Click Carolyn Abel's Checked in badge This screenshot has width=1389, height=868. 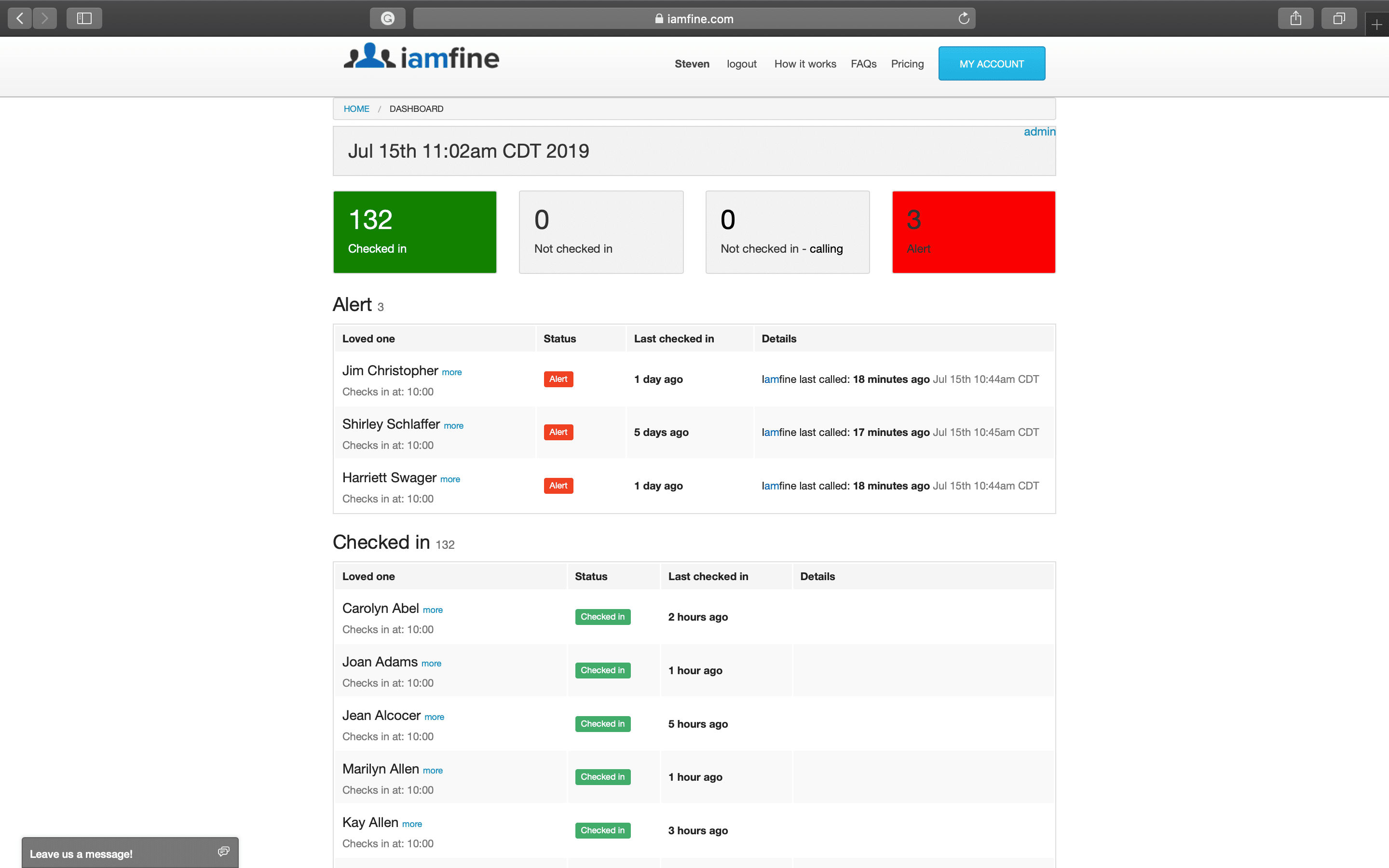603,617
